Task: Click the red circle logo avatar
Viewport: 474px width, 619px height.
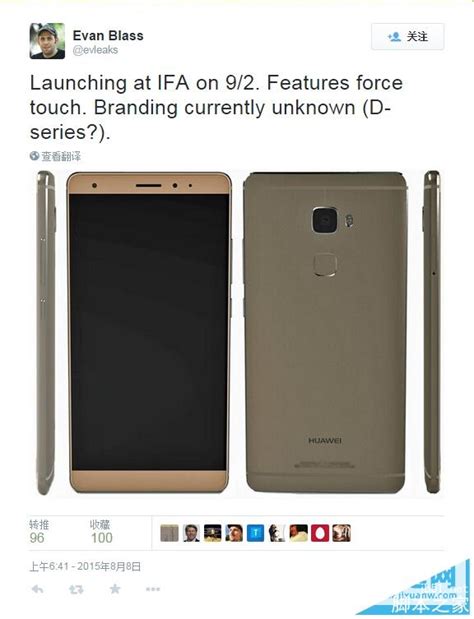Action: coord(320,533)
